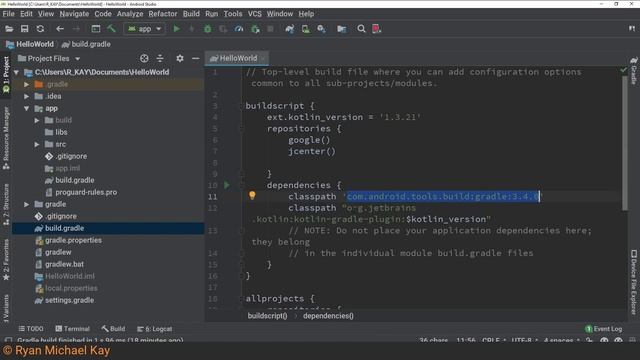Open the TODO tool window
This screenshot has width=640, height=360.
coord(31,329)
